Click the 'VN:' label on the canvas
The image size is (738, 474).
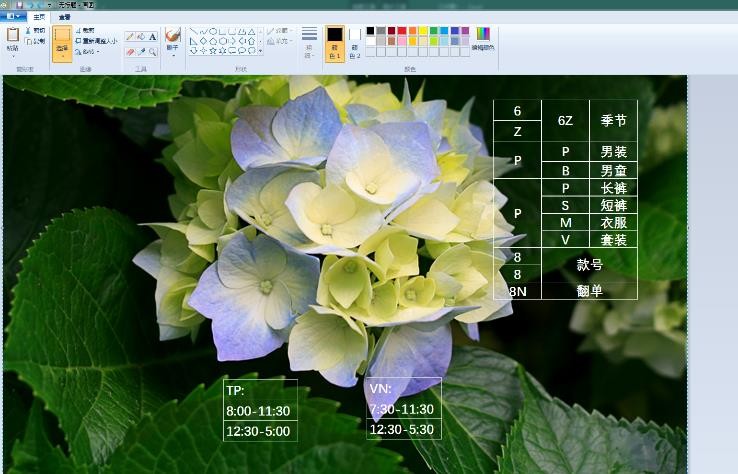[380, 389]
